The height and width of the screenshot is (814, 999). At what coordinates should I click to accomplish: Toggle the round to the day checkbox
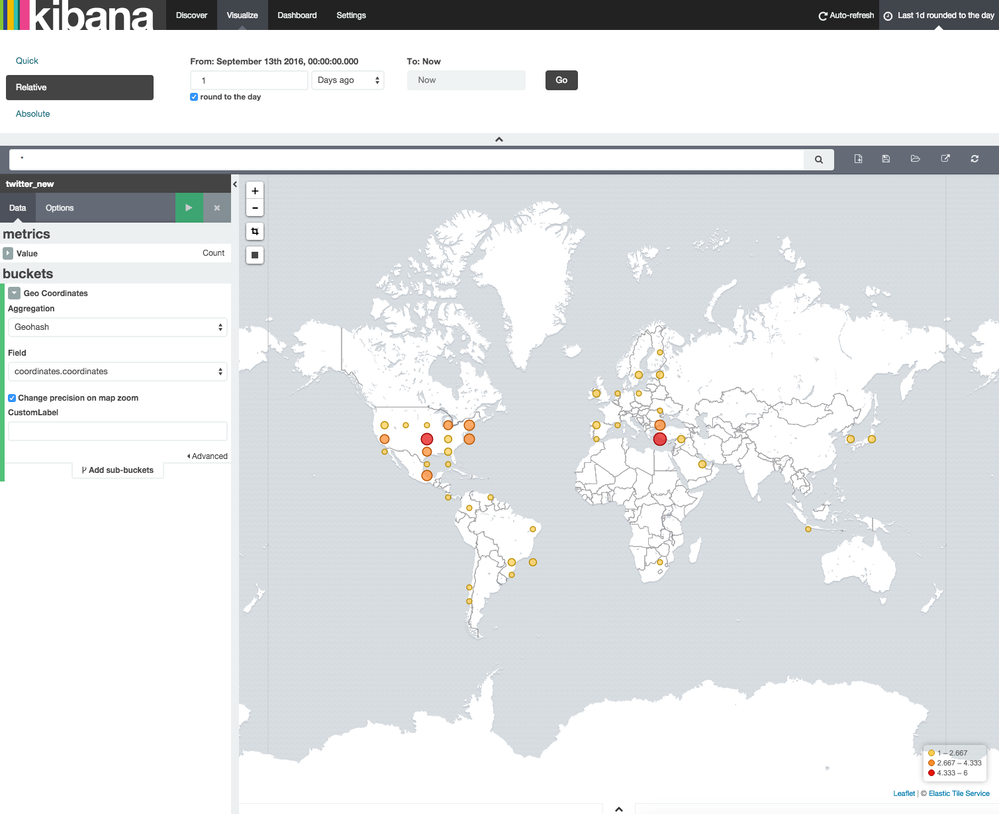(x=193, y=97)
